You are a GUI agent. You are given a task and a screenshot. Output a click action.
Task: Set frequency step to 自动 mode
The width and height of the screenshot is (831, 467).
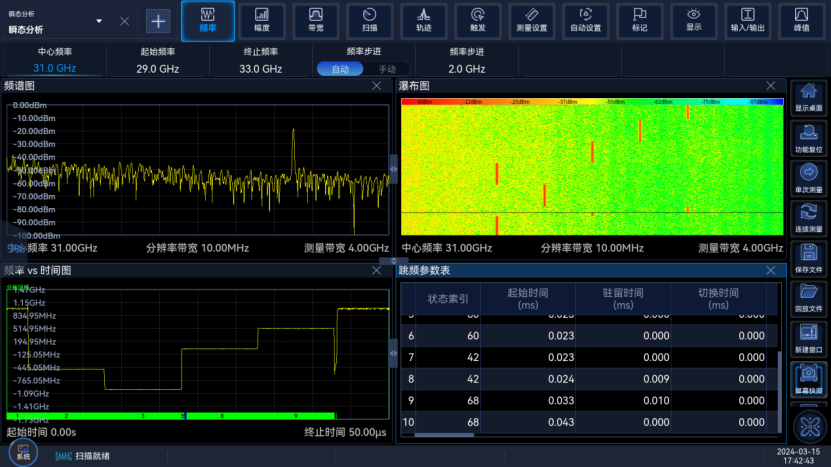pyautogui.click(x=341, y=69)
